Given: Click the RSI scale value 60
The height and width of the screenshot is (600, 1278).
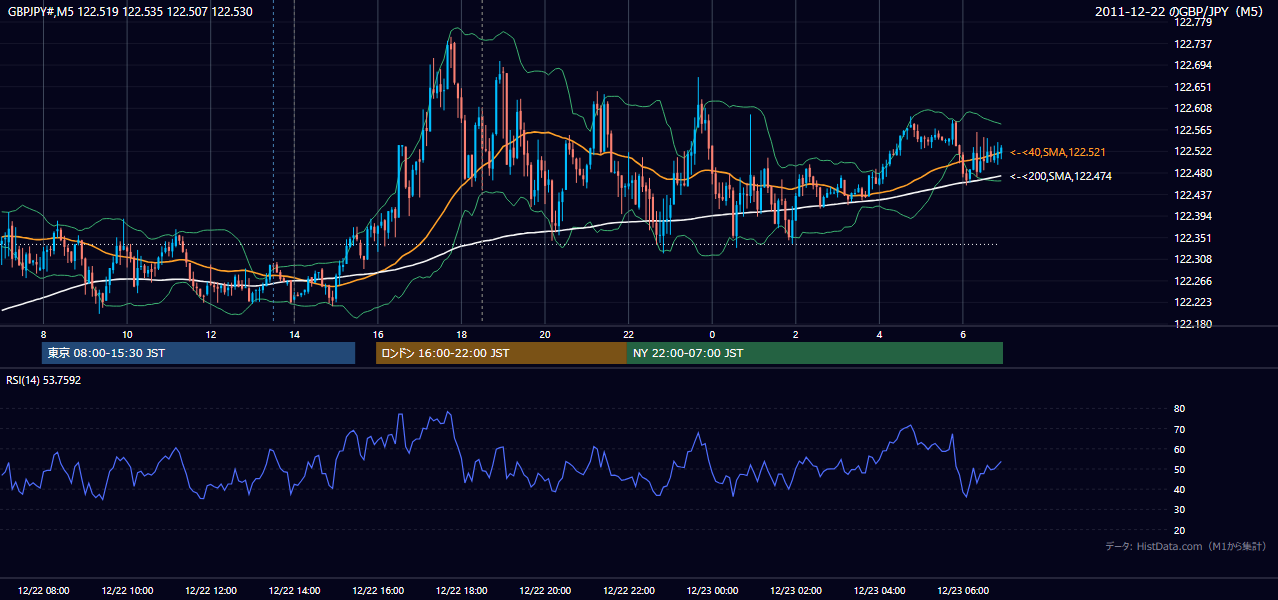Looking at the screenshot, I should tap(1179, 449).
